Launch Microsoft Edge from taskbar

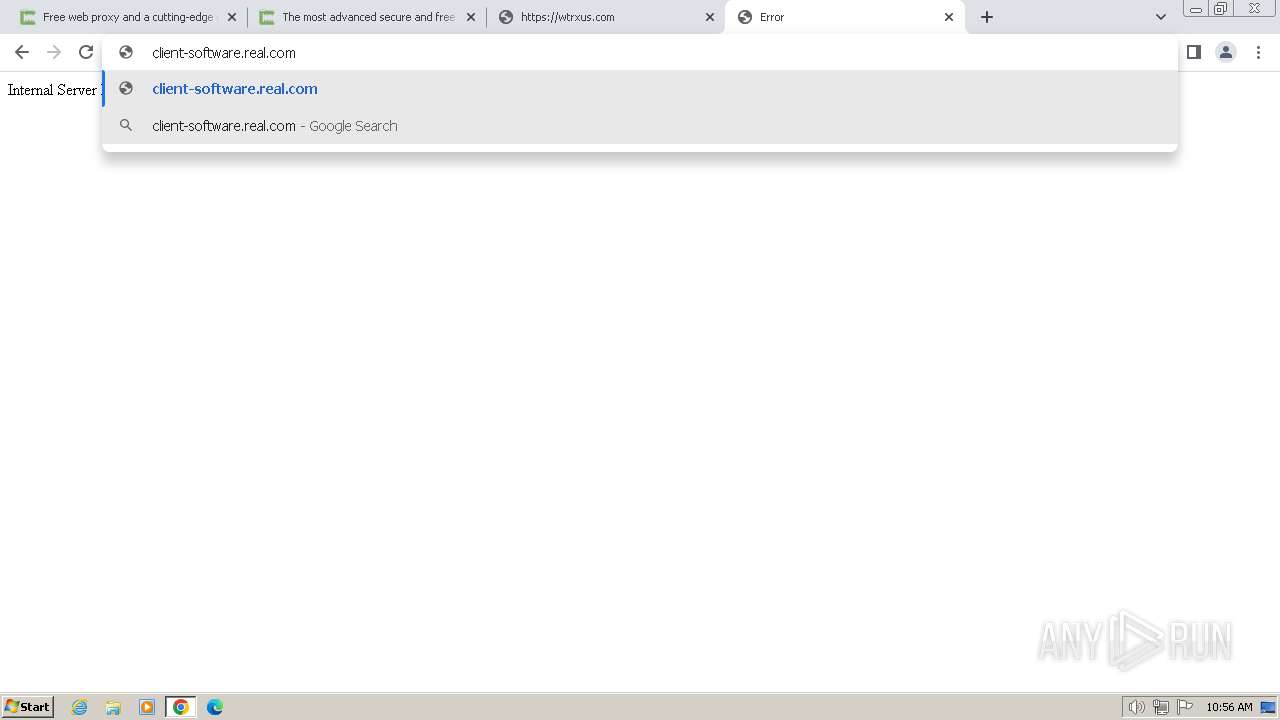pyautogui.click(x=215, y=707)
